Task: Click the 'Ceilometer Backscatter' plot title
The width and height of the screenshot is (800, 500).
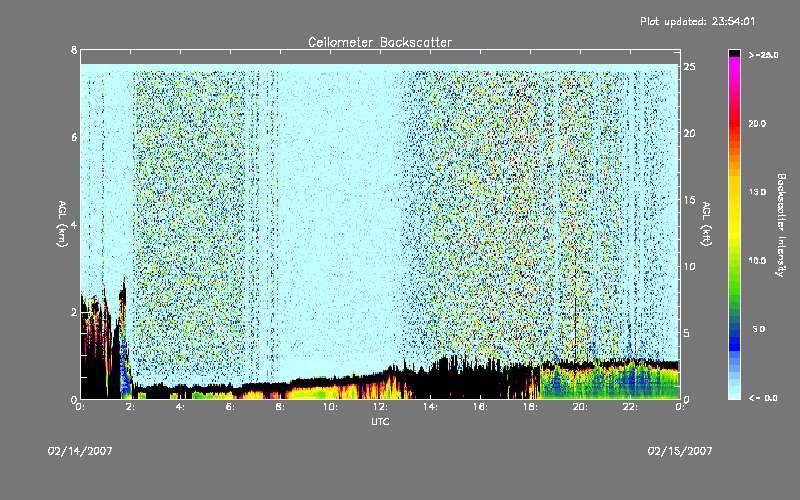Action: (x=380, y=42)
